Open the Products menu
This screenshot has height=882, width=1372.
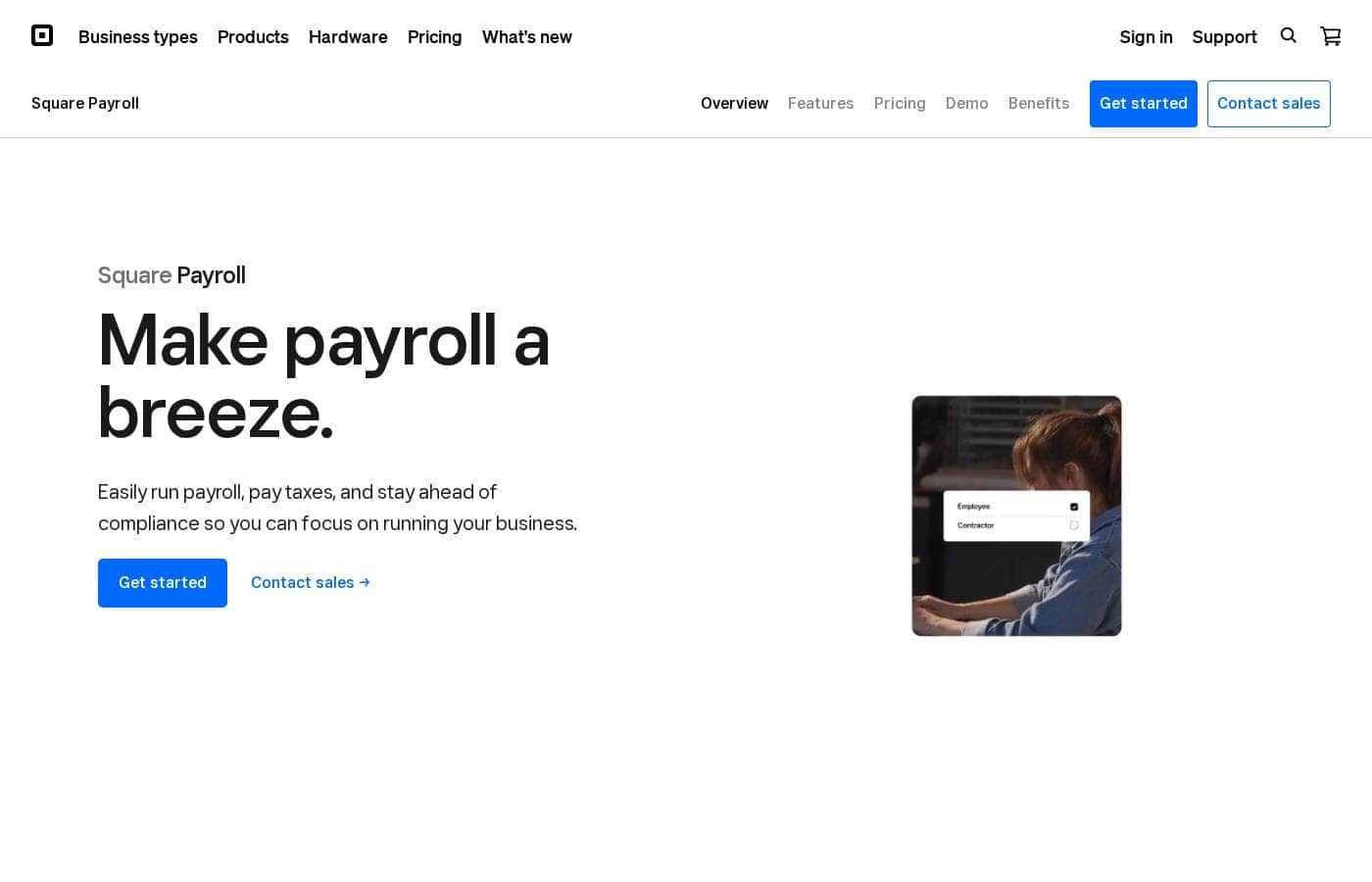point(253,37)
